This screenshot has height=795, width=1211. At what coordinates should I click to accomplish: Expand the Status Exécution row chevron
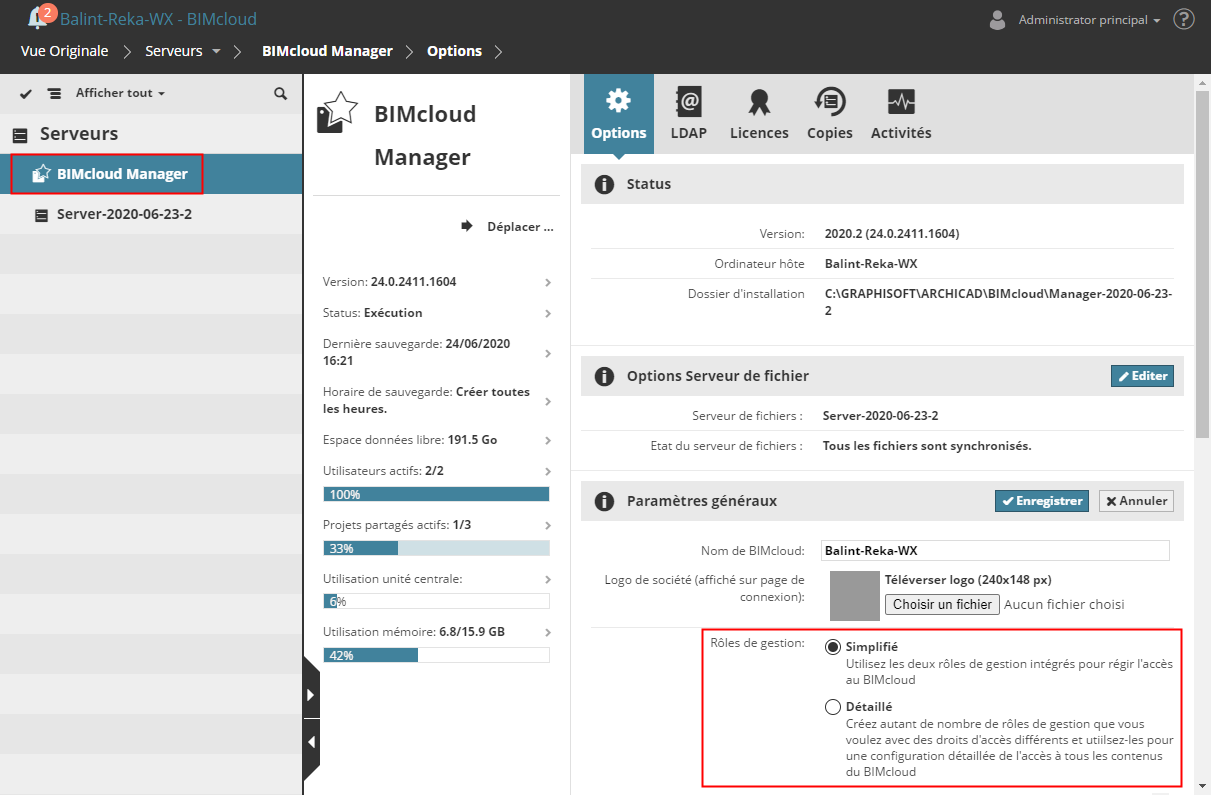click(548, 314)
